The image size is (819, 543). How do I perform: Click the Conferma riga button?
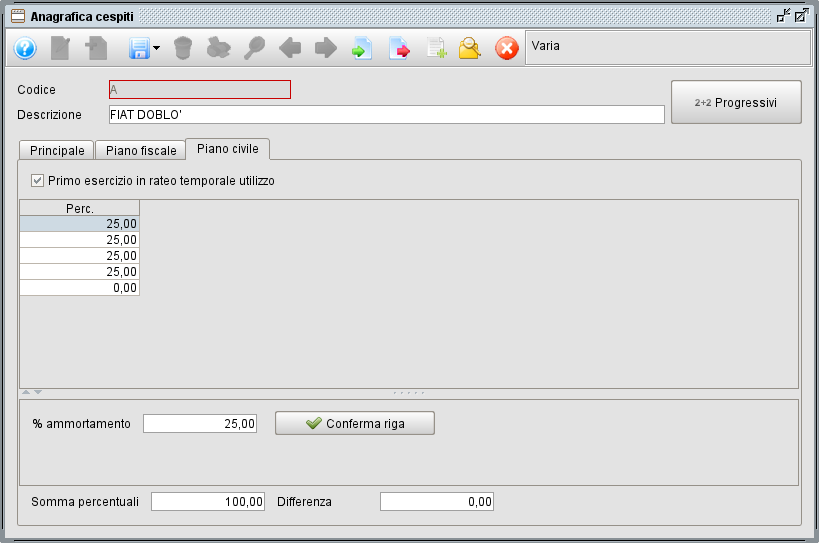click(x=355, y=423)
